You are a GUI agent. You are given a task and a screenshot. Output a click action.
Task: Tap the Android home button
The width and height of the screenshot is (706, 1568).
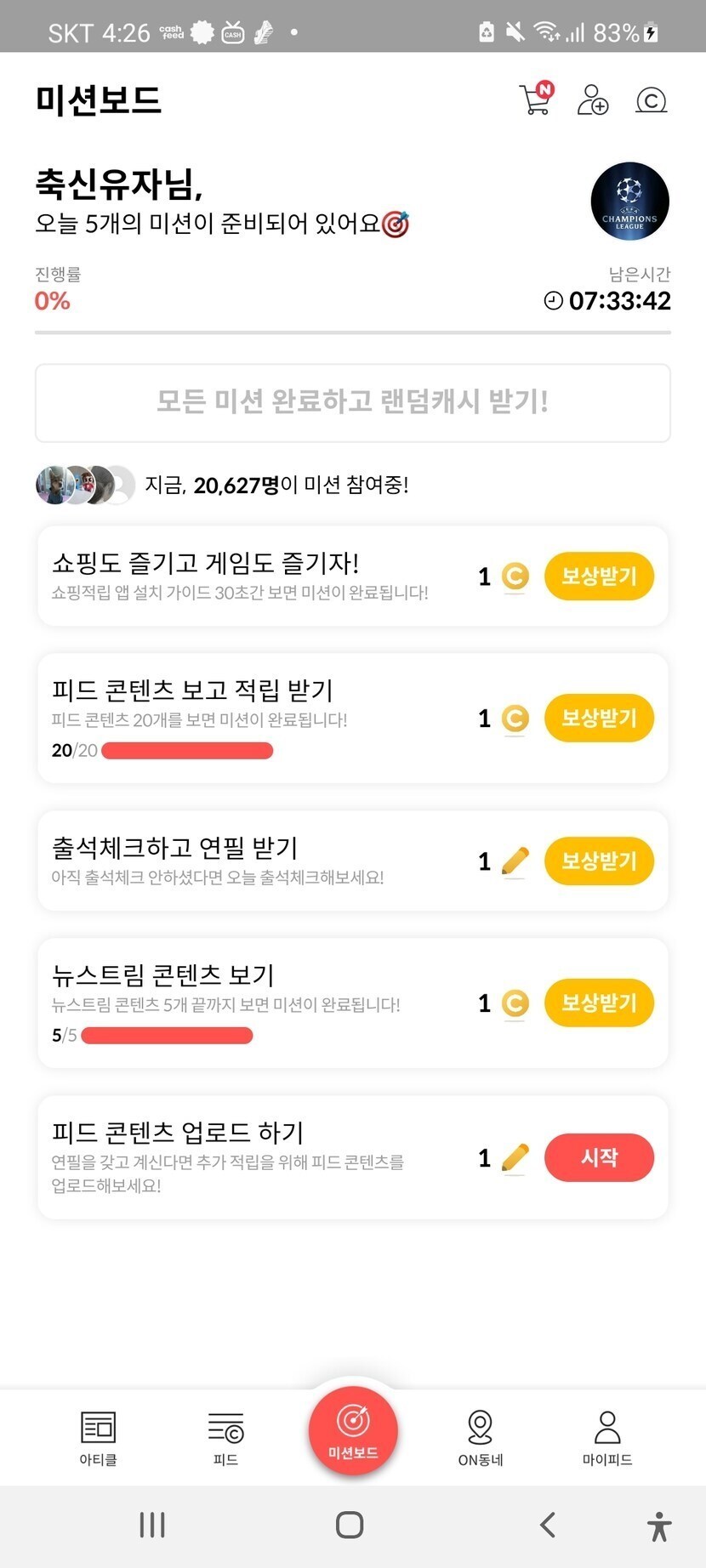pos(350,1525)
